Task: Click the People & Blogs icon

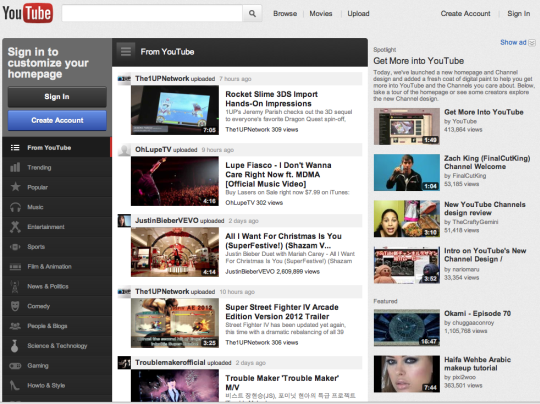Action: coord(15,326)
